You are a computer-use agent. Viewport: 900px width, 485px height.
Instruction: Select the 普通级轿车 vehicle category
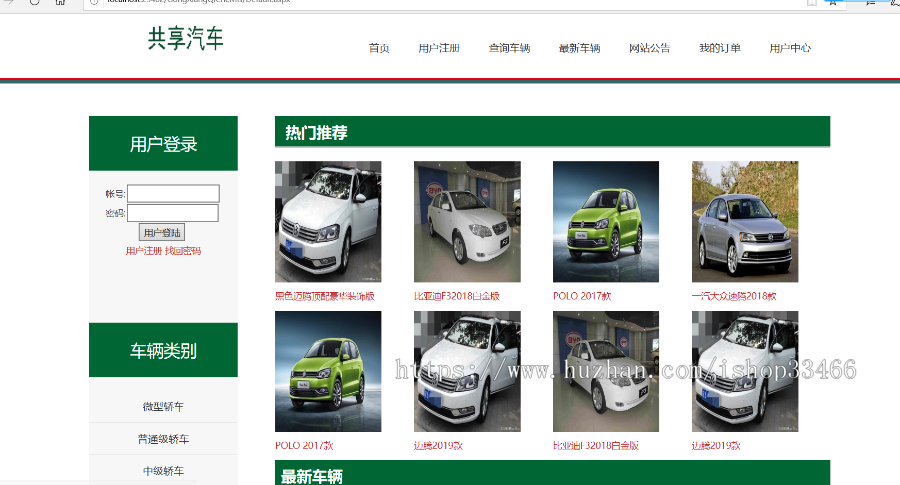(163, 439)
